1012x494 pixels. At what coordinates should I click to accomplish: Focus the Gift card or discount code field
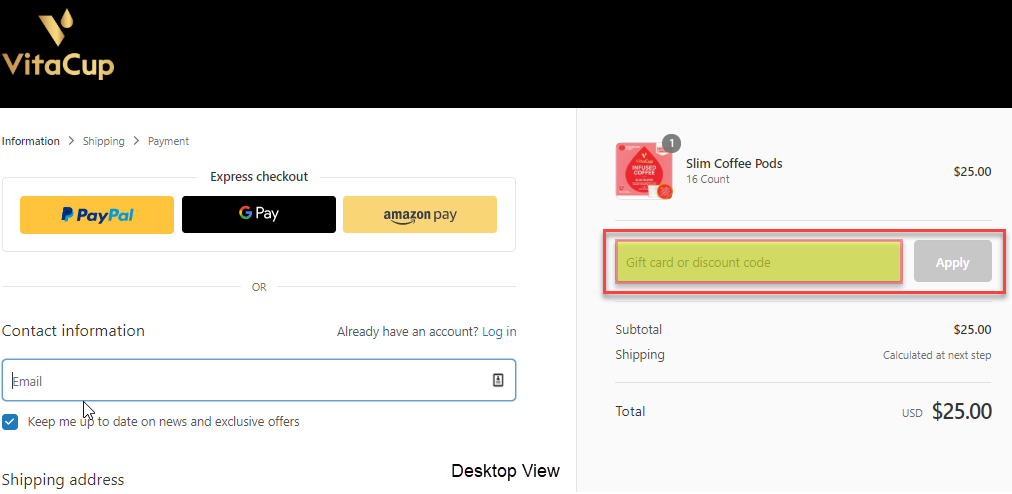pyautogui.click(x=759, y=262)
